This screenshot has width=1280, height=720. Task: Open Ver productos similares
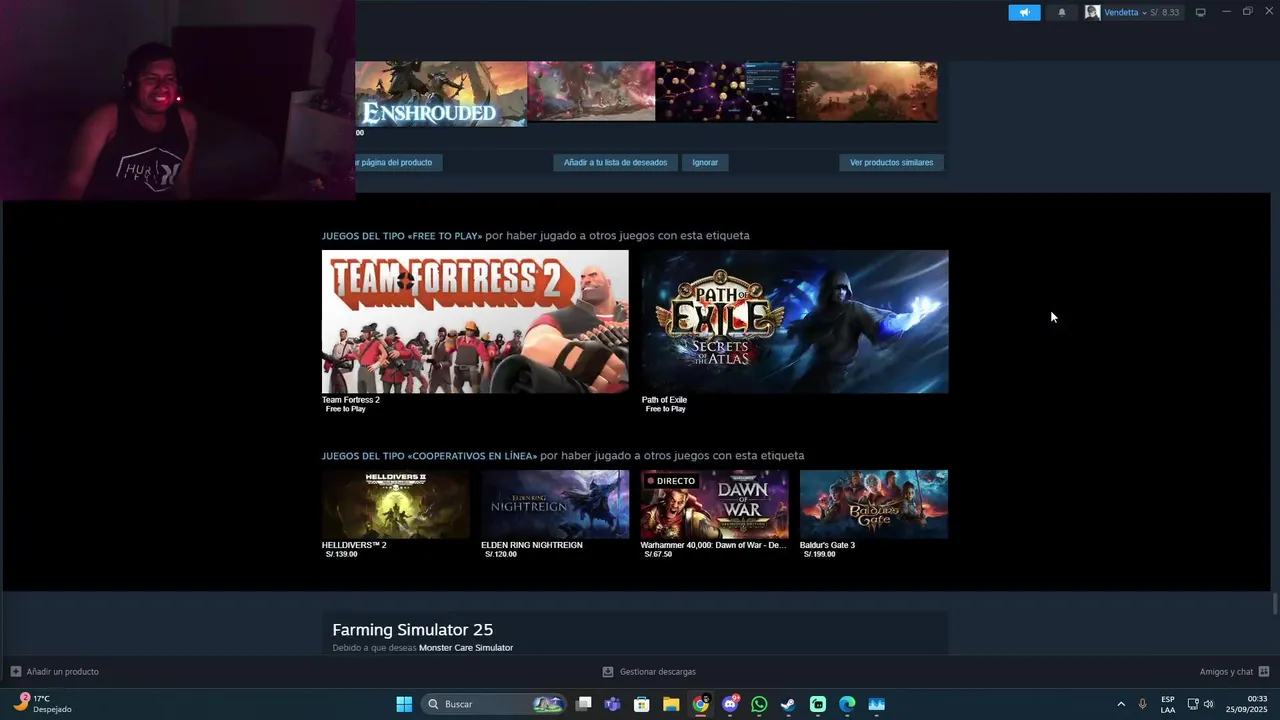pyautogui.click(x=891, y=162)
